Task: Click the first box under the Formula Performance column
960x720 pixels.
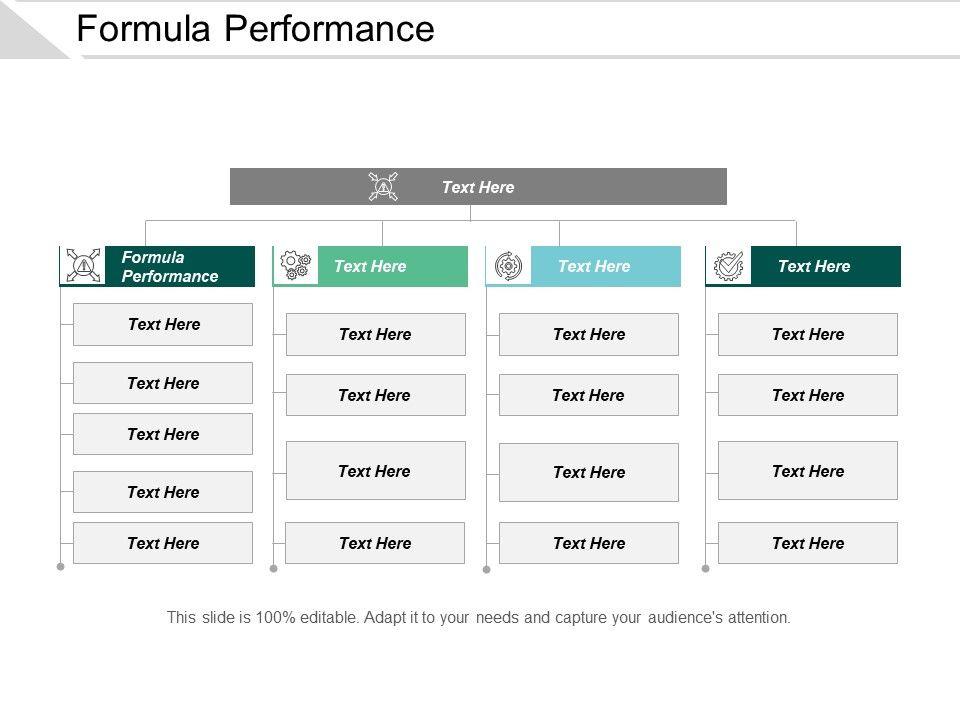Action: click(163, 324)
